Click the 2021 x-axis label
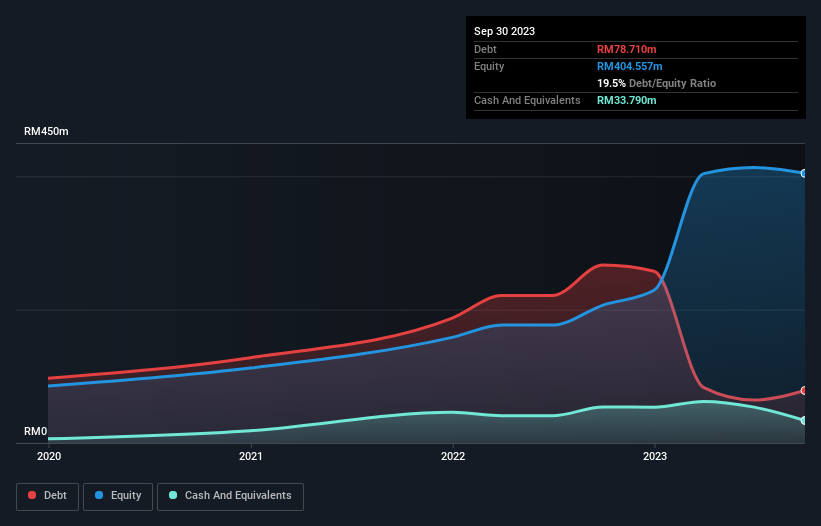Viewport: 821px width, 526px height. pyautogui.click(x=251, y=456)
